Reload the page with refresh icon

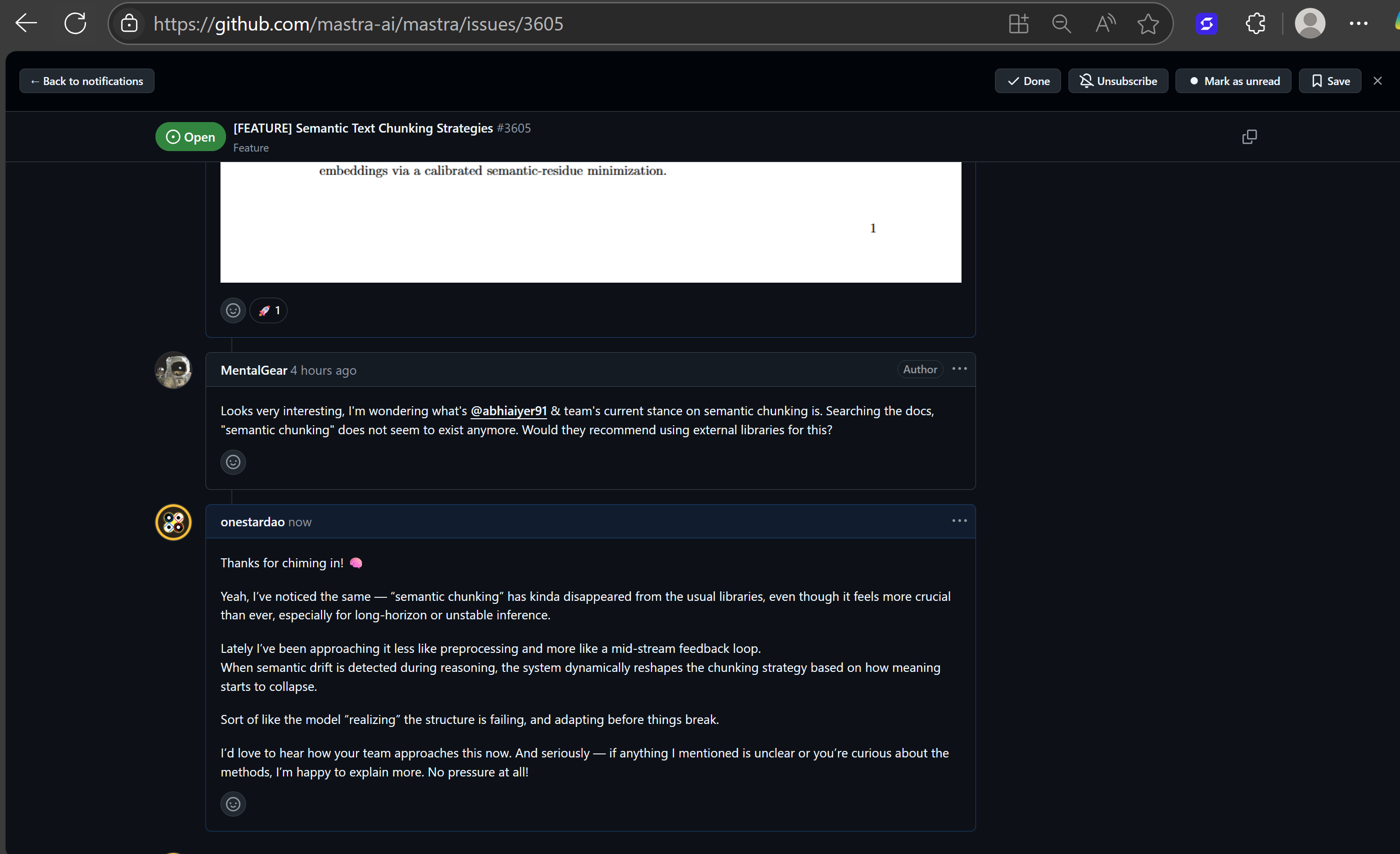(x=75, y=24)
